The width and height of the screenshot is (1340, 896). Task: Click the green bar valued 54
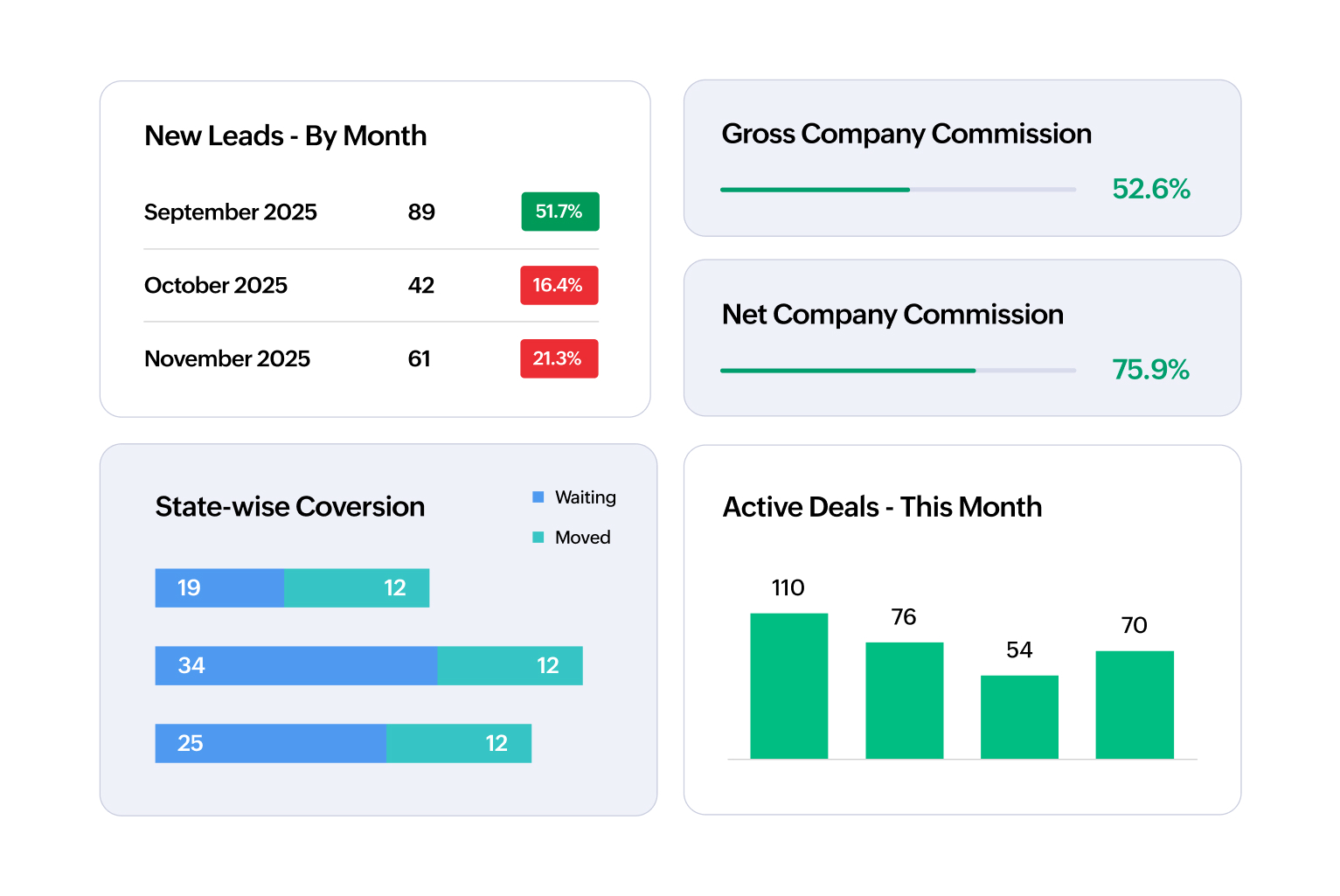tap(1020, 718)
